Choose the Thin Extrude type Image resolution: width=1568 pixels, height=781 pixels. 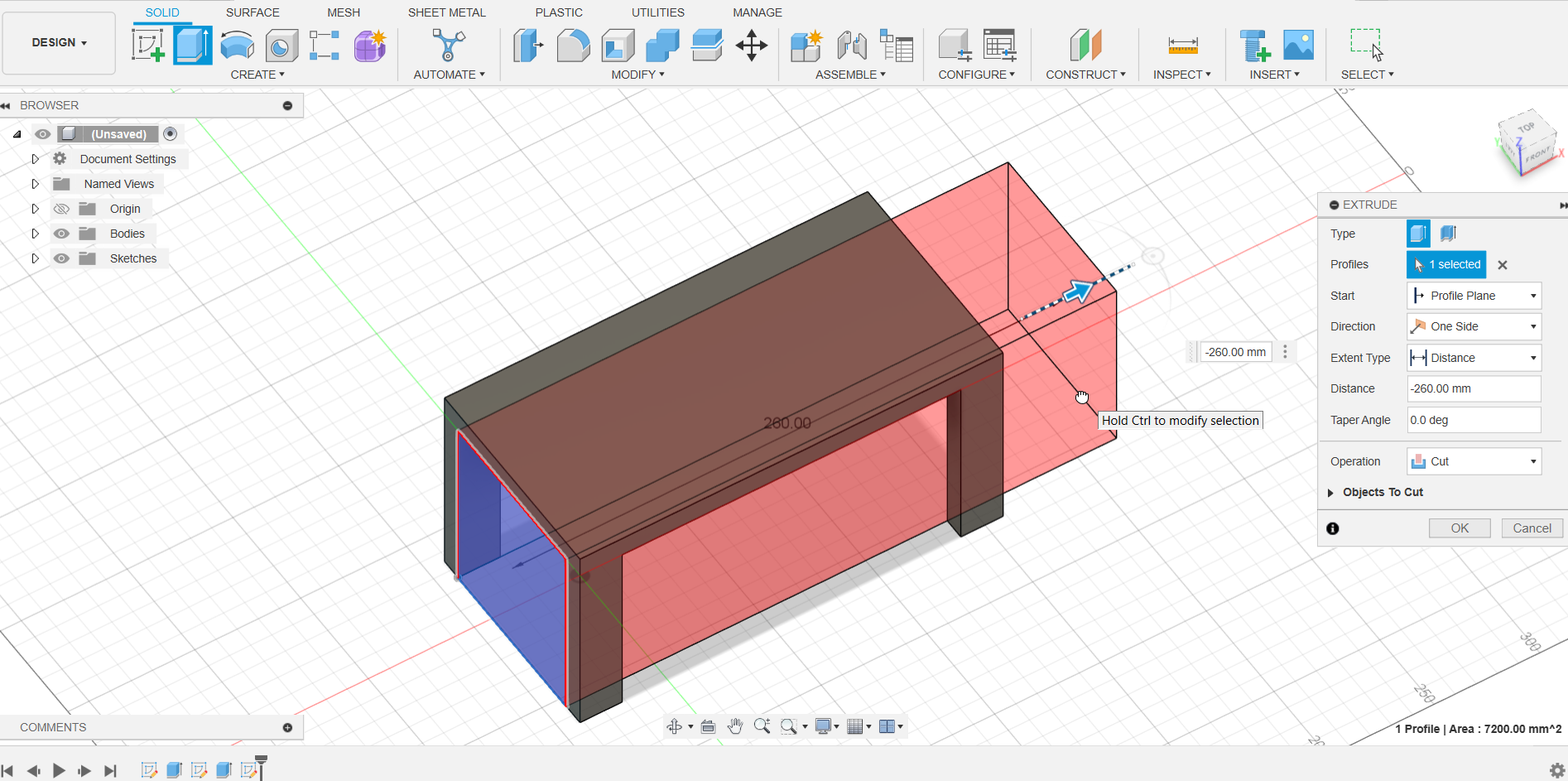1448,234
